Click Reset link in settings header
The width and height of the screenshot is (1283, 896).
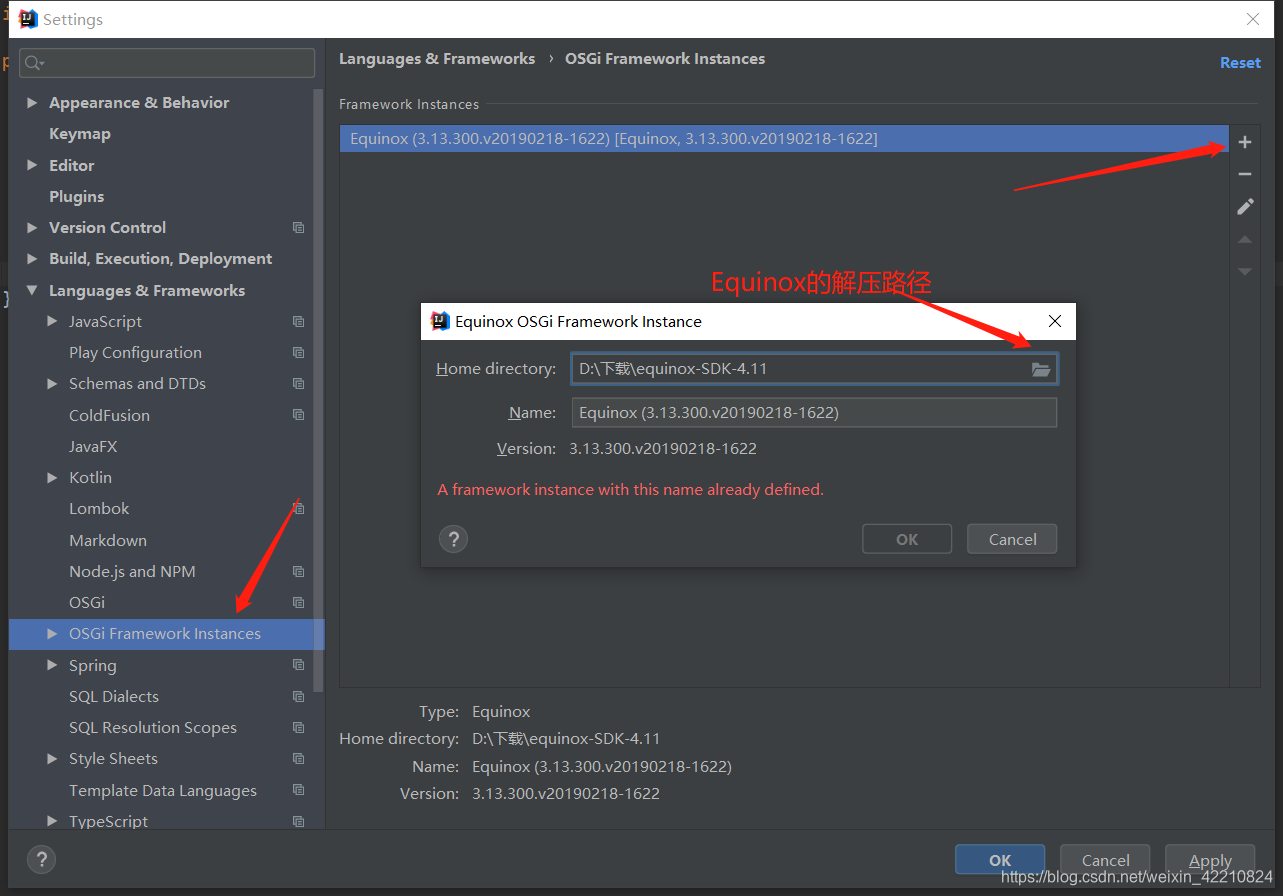coord(1240,63)
